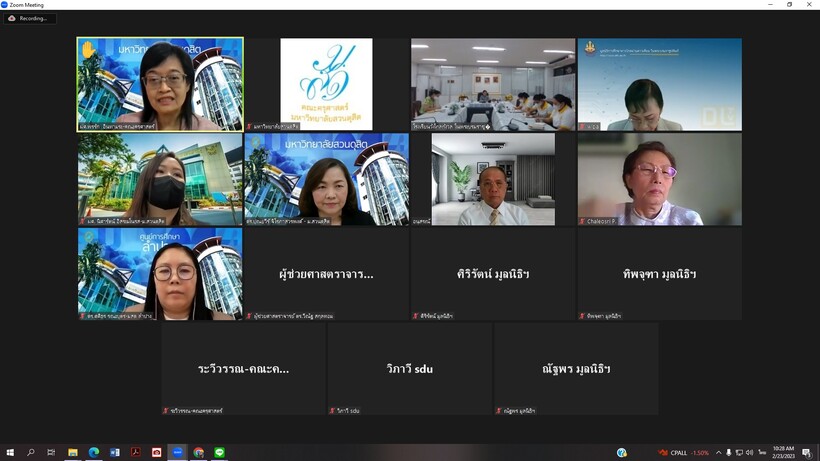Image resolution: width=820 pixels, height=461 pixels.
Task: Open the notification center icon
Action: tap(807, 453)
